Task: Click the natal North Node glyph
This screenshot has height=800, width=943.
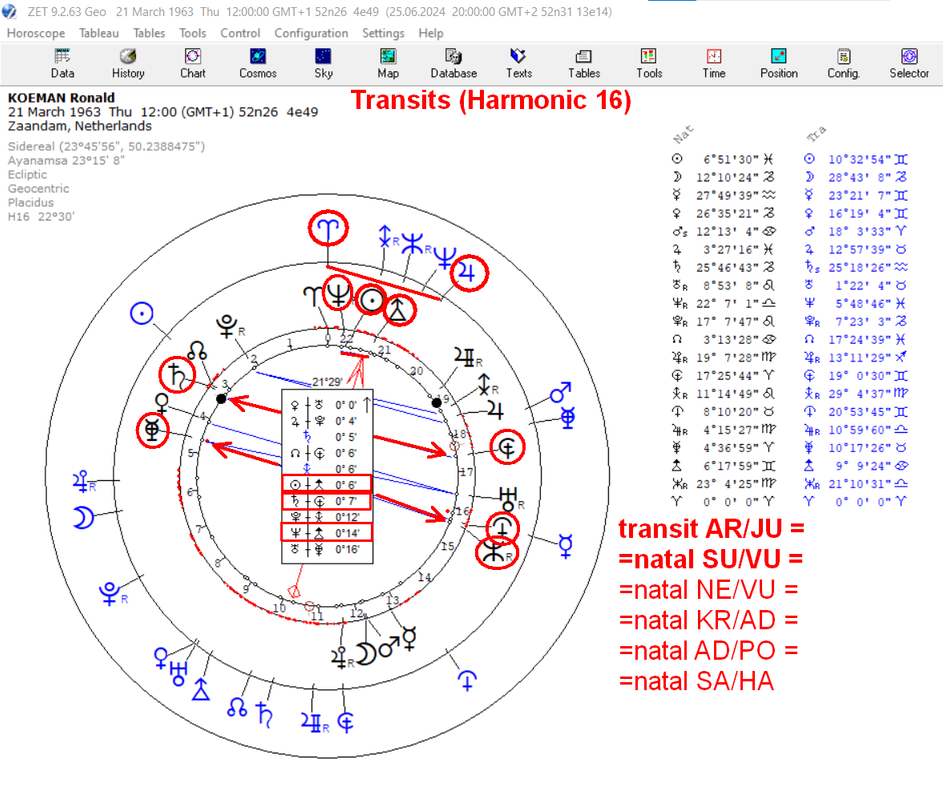Action: pyautogui.click(x=197, y=350)
